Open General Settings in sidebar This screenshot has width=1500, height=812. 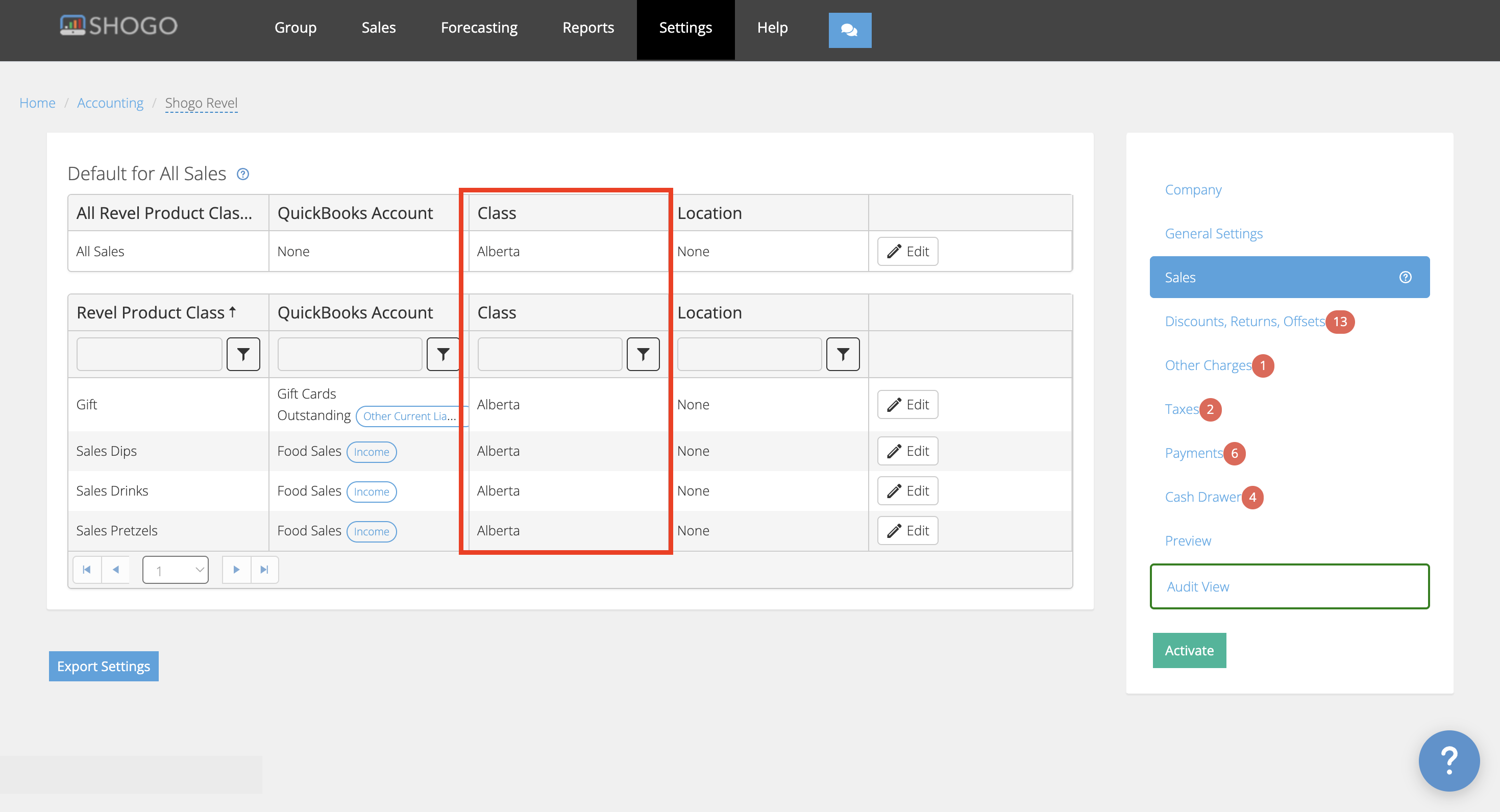point(1214,234)
